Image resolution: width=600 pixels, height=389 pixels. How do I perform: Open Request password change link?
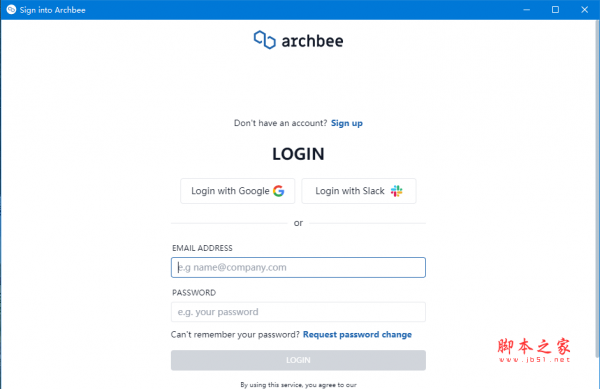[357, 335]
